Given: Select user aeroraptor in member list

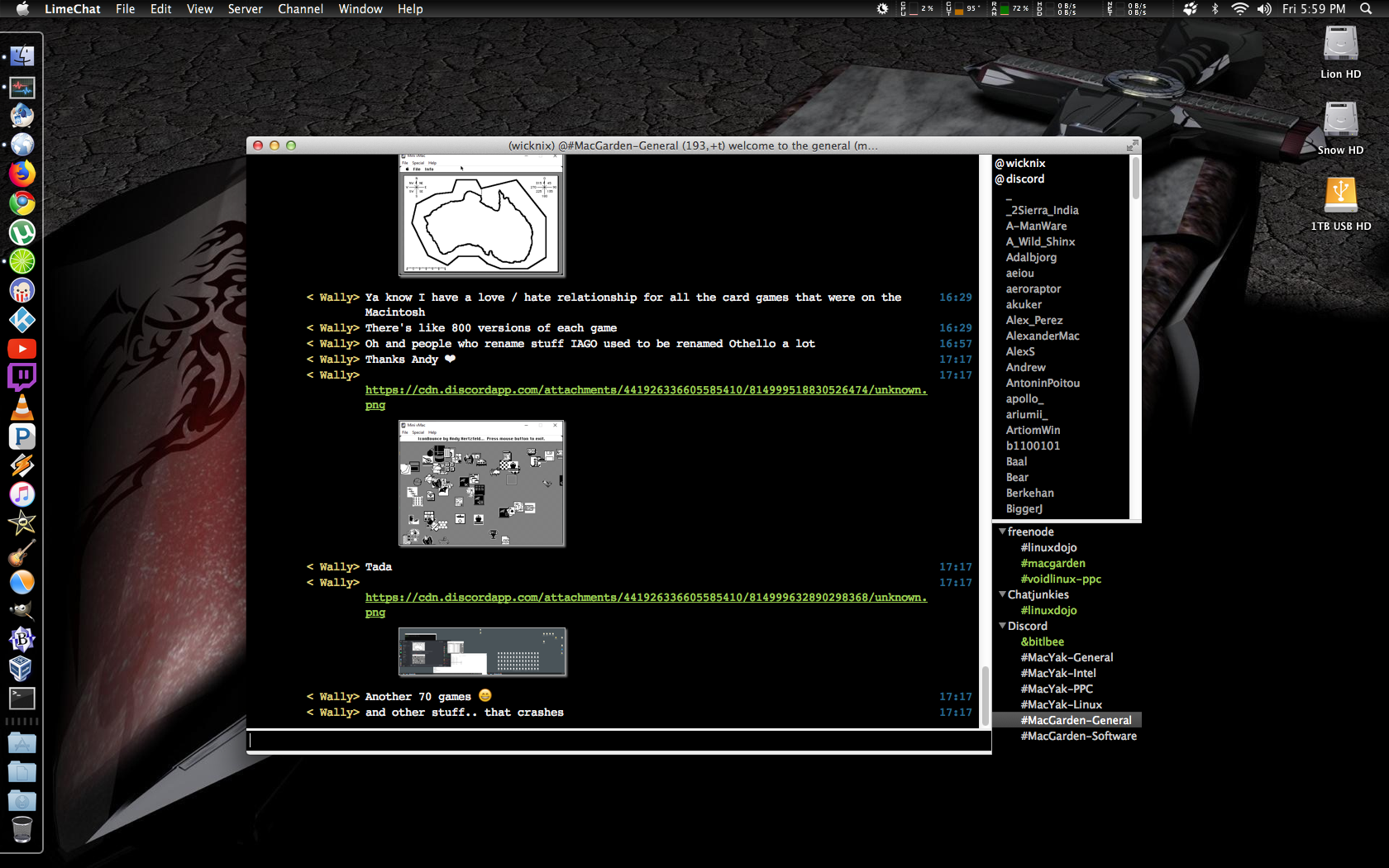Looking at the screenshot, I should (x=1033, y=289).
